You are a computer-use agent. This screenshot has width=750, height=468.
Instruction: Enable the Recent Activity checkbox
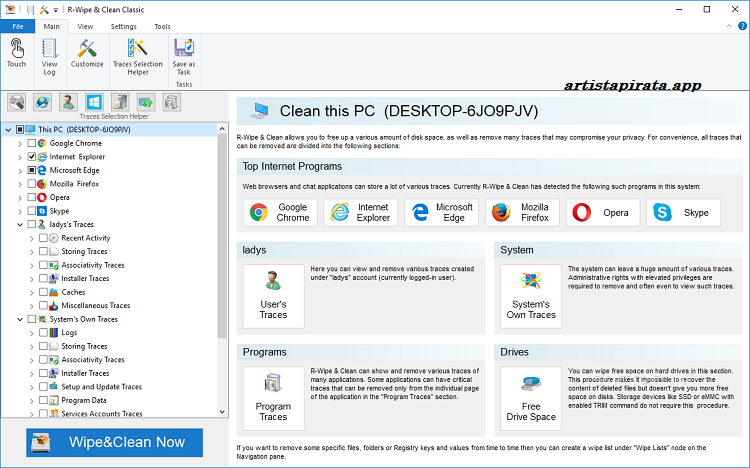[44, 238]
